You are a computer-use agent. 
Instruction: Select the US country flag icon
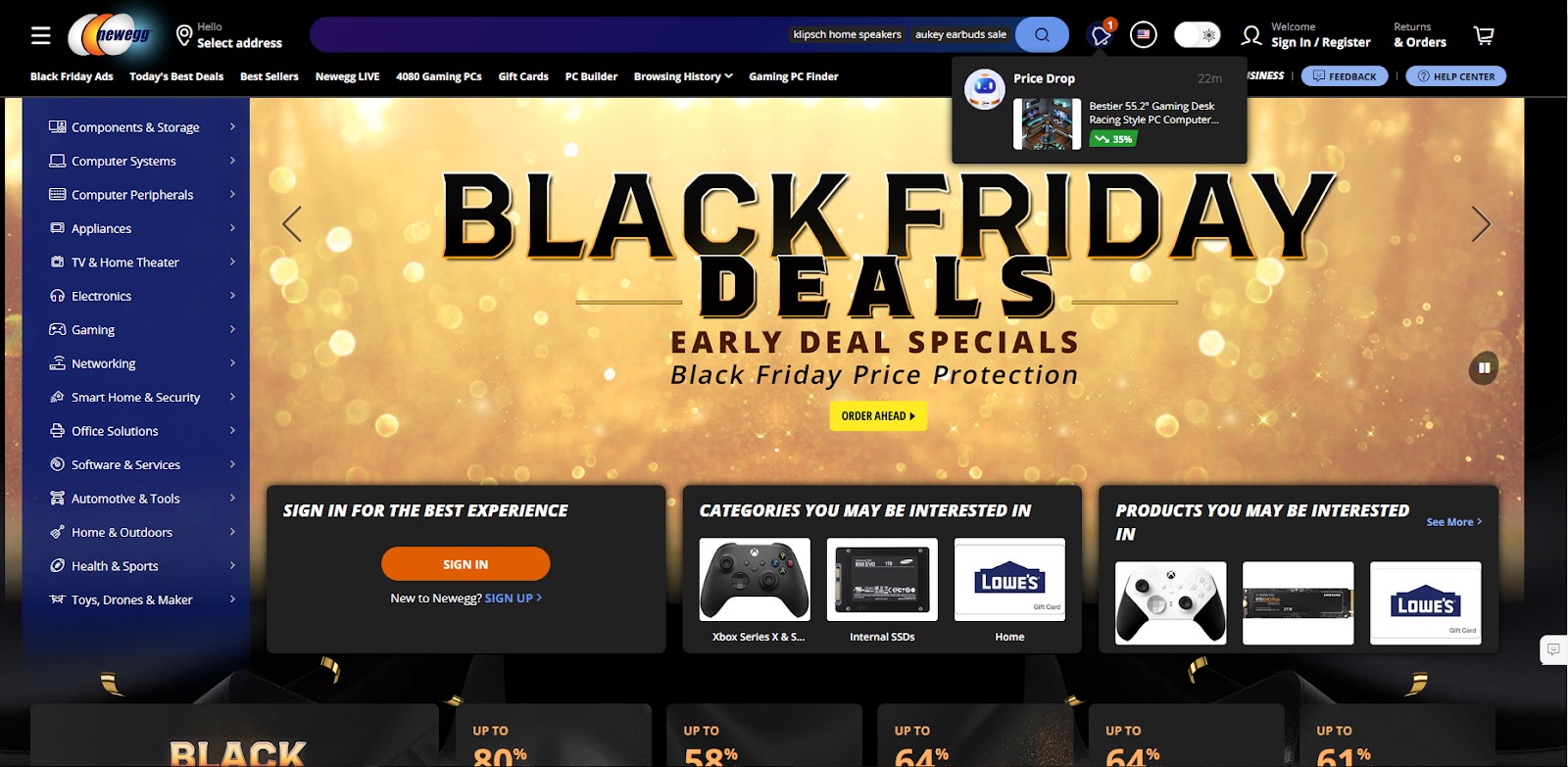coord(1143,34)
